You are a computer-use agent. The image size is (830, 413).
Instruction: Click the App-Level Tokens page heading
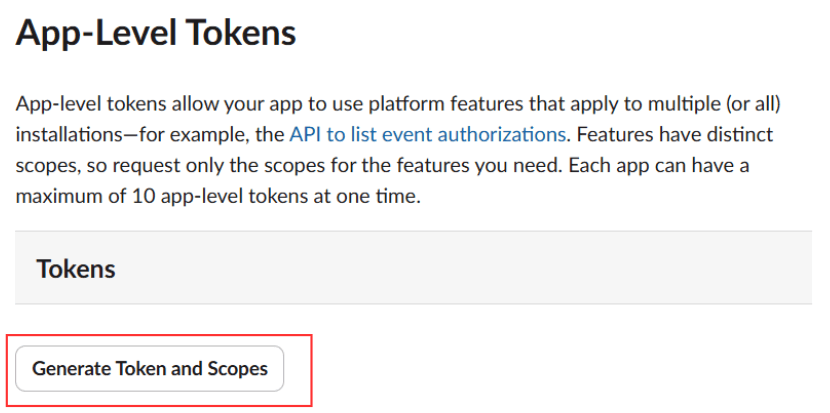pyautogui.click(x=156, y=35)
